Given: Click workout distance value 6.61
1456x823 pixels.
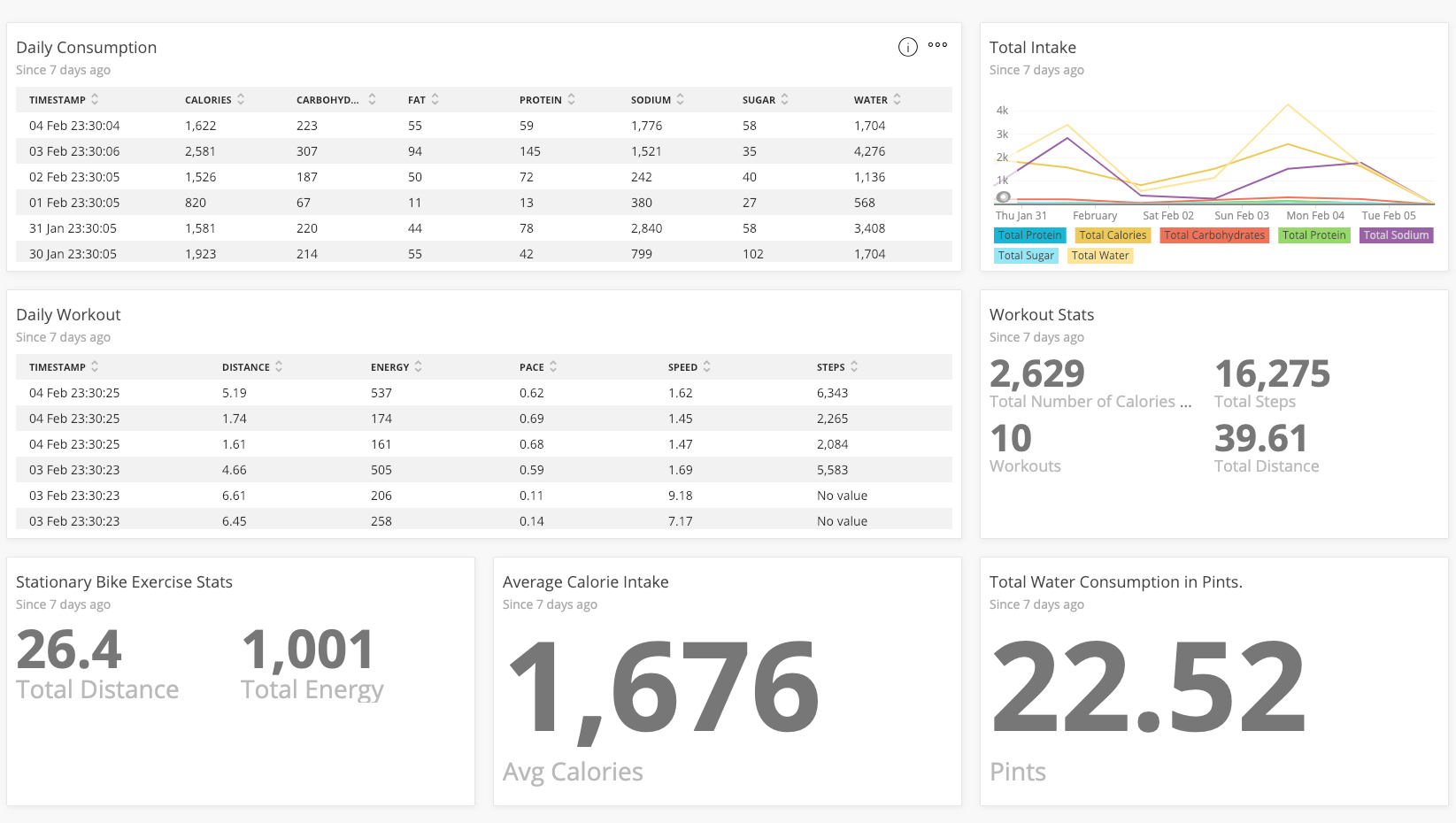Looking at the screenshot, I should point(235,496).
